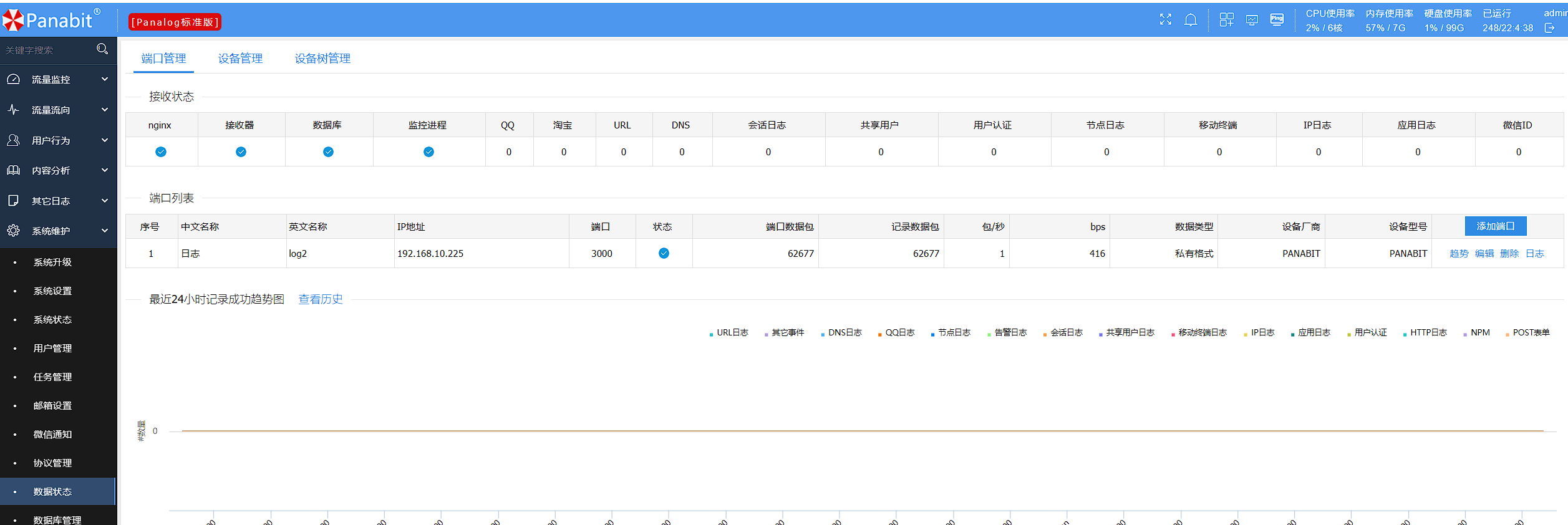This screenshot has width=1568, height=525.
Task: Toggle 用户认证 series in chart legend
Action: [1367, 332]
